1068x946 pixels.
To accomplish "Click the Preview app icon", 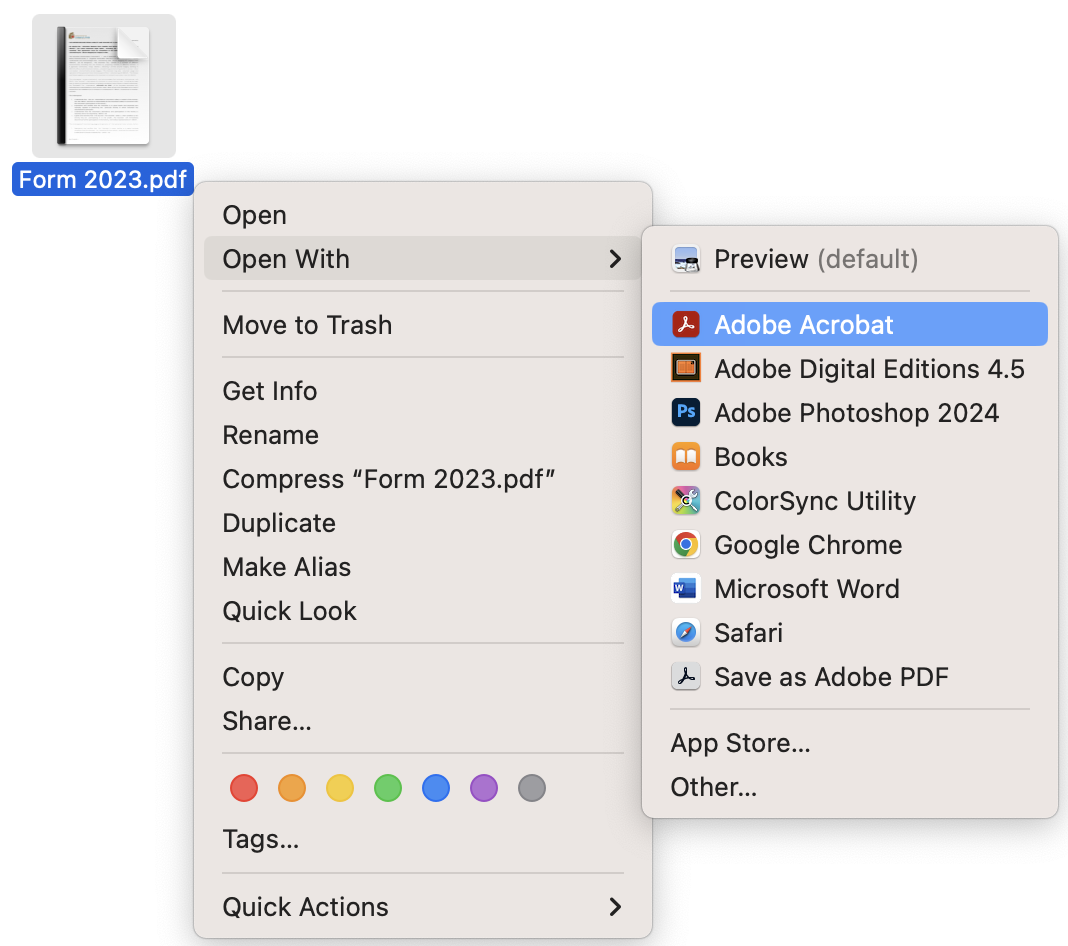I will (x=685, y=259).
